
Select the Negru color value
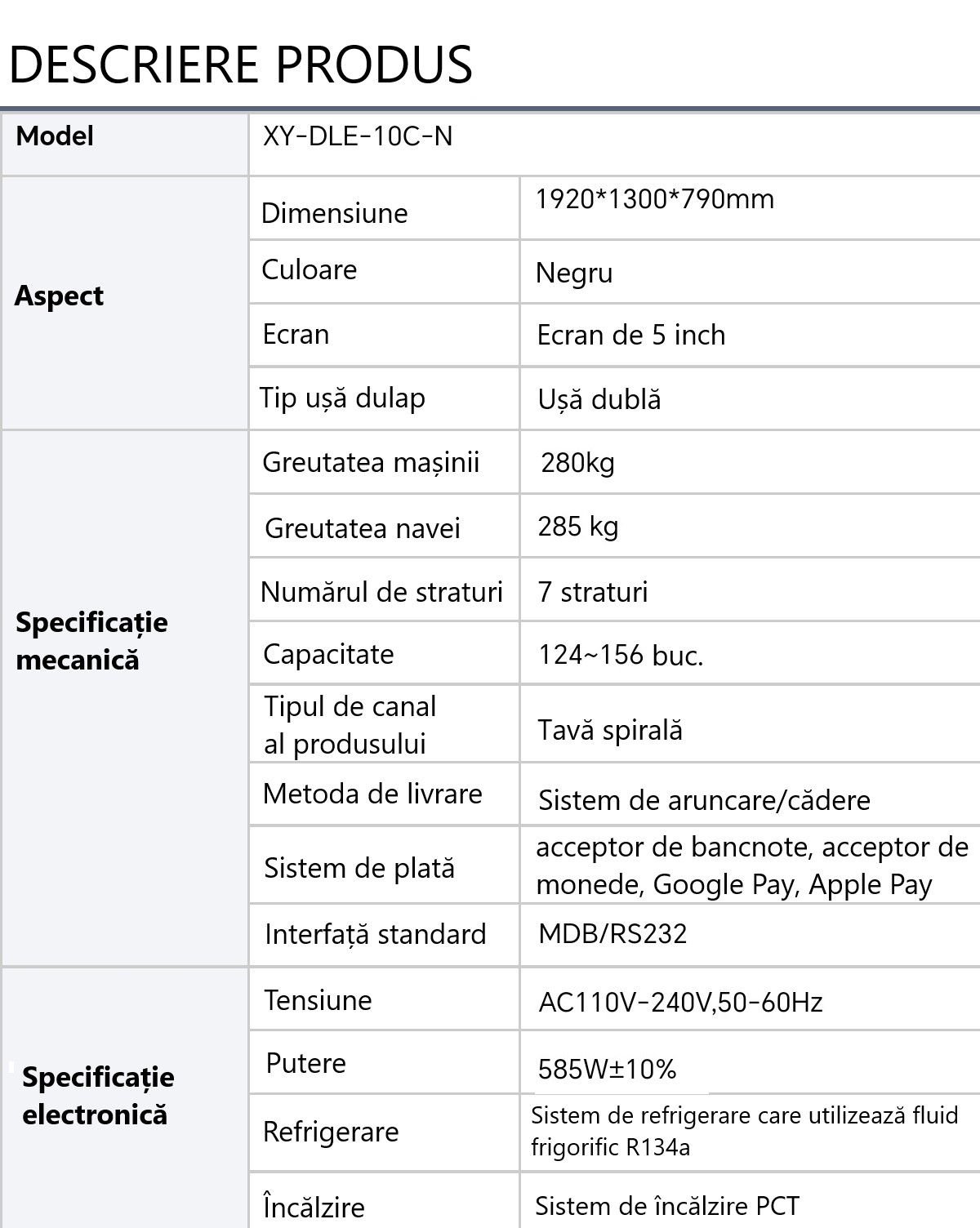pos(574,274)
